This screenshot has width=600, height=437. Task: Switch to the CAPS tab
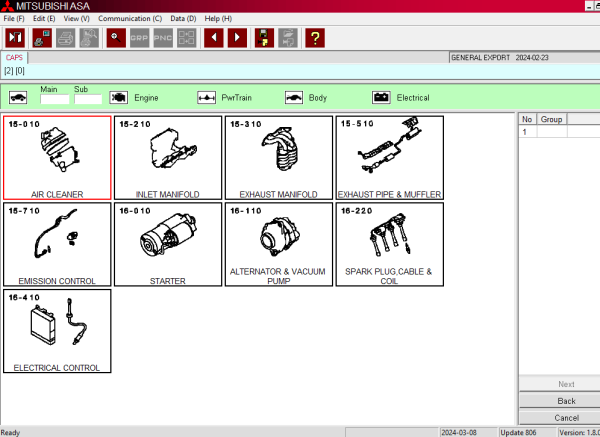pyautogui.click(x=14, y=57)
